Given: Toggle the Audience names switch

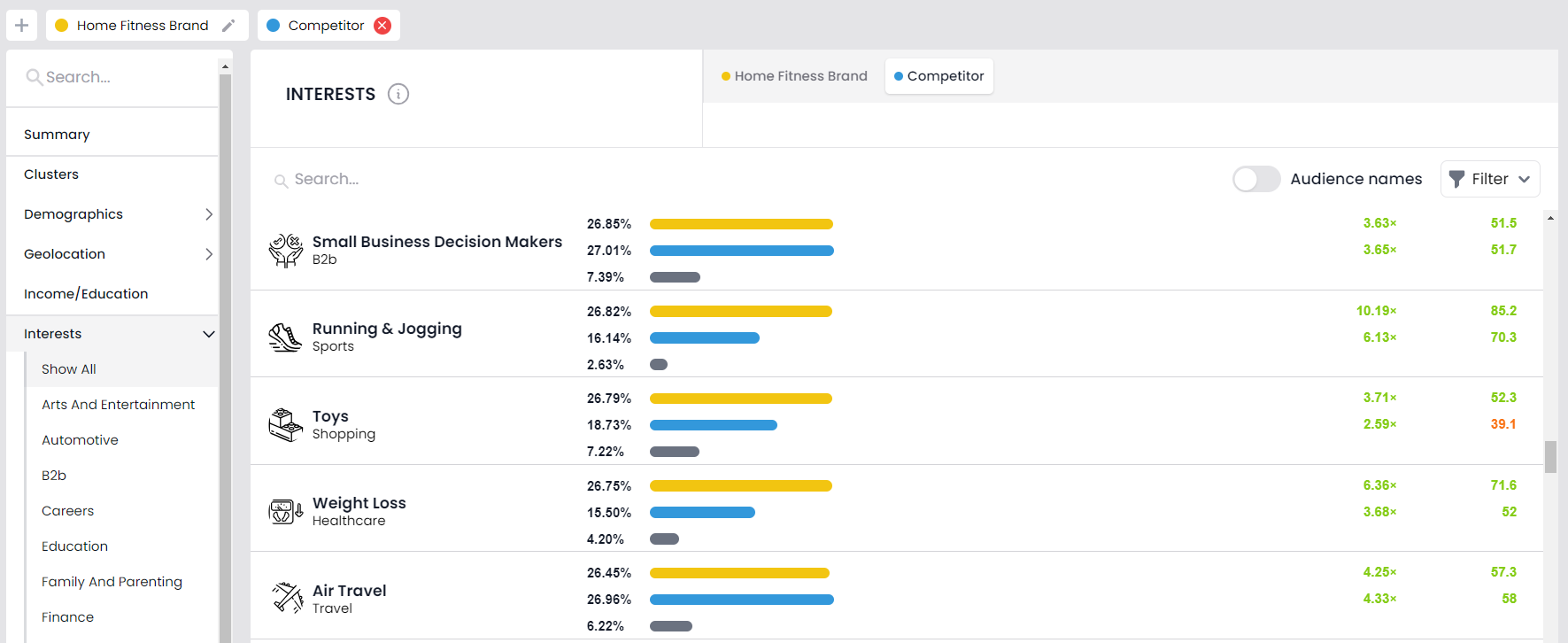Looking at the screenshot, I should 1255,179.
